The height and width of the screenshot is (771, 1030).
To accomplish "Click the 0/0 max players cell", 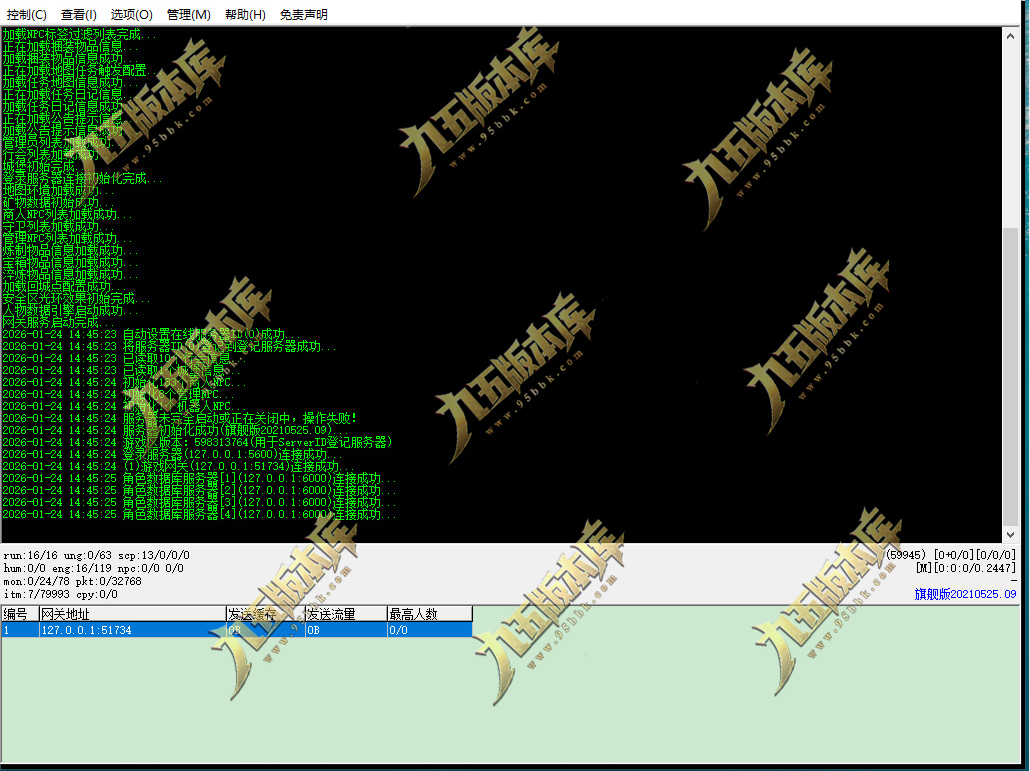I will (x=430, y=630).
